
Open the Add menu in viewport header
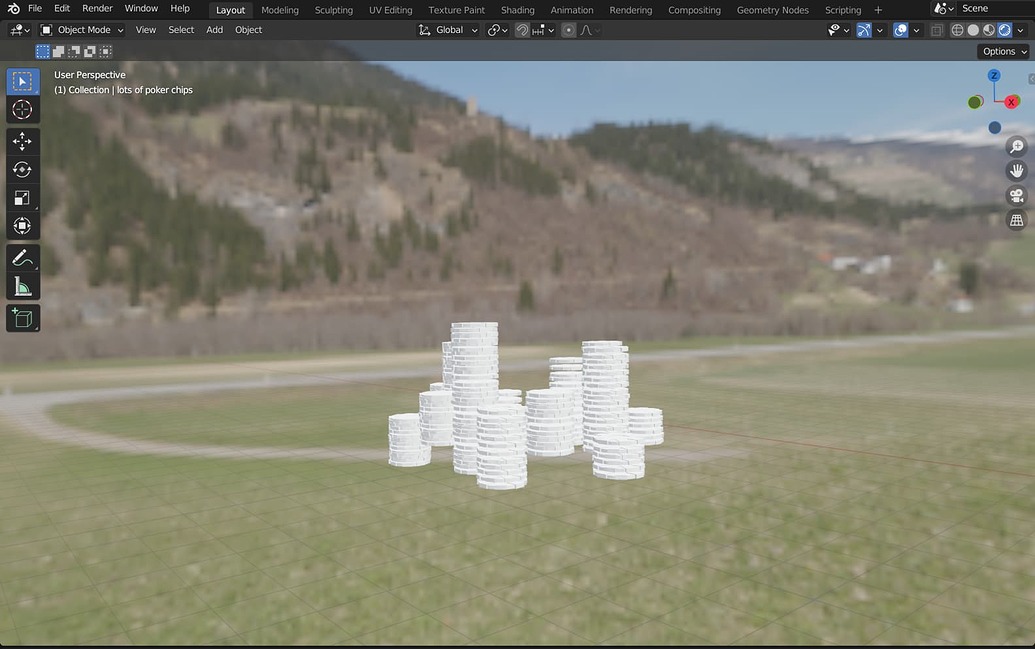click(x=215, y=30)
